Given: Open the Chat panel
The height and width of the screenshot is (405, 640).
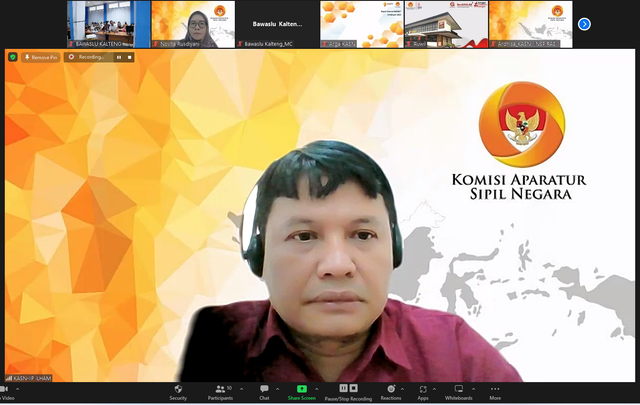Looking at the screenshot, I should point(264,392).
